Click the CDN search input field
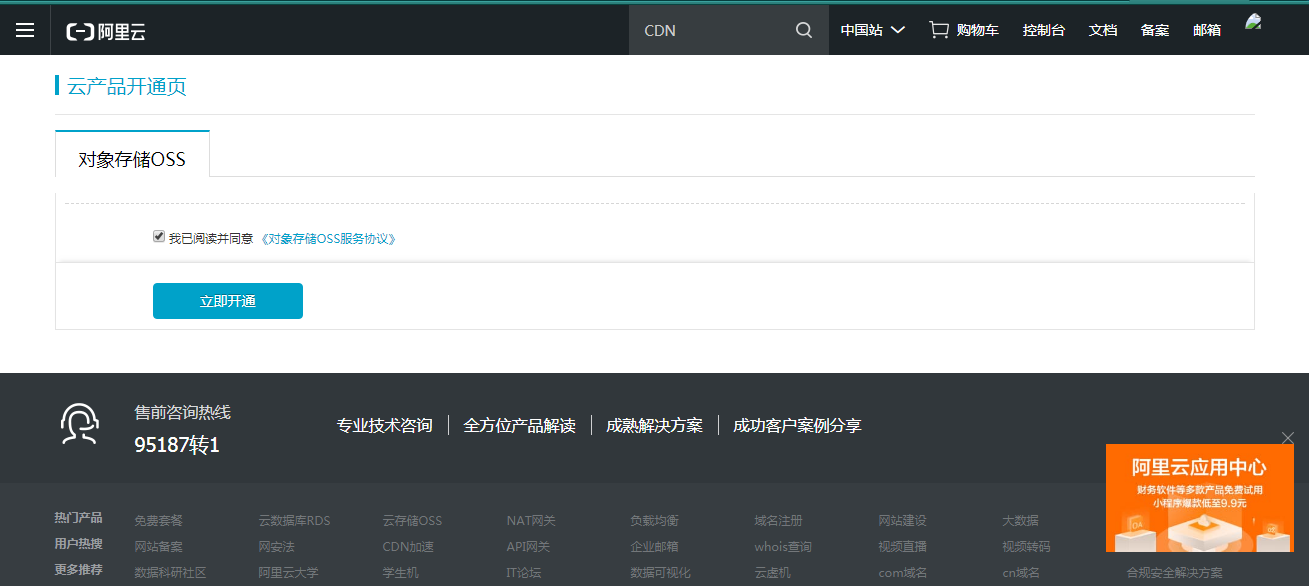 pos(712,30)
